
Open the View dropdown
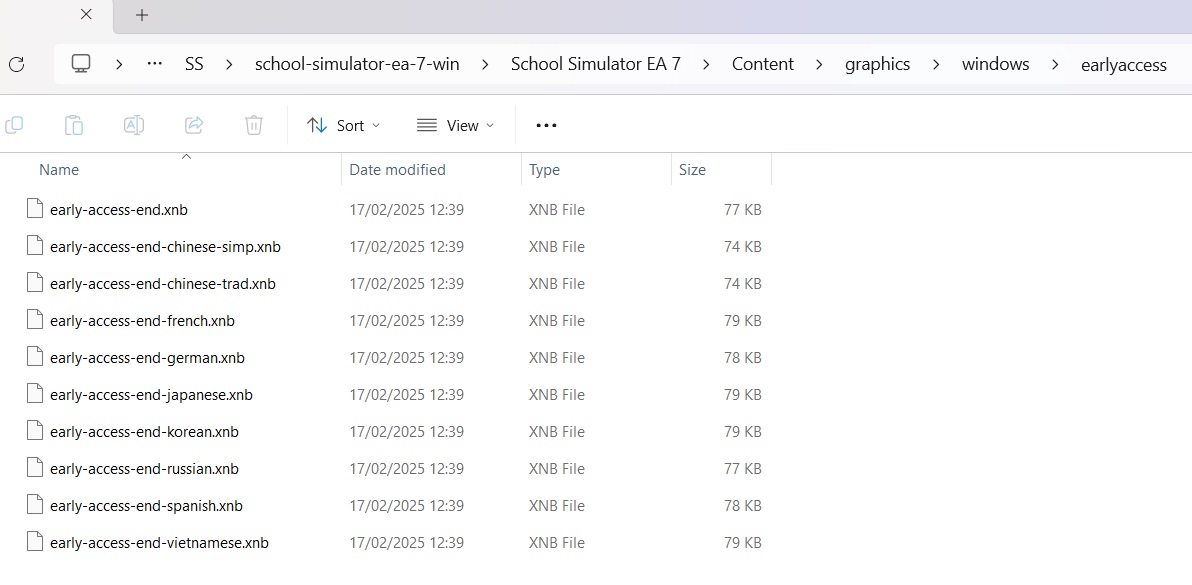(456, 125)
